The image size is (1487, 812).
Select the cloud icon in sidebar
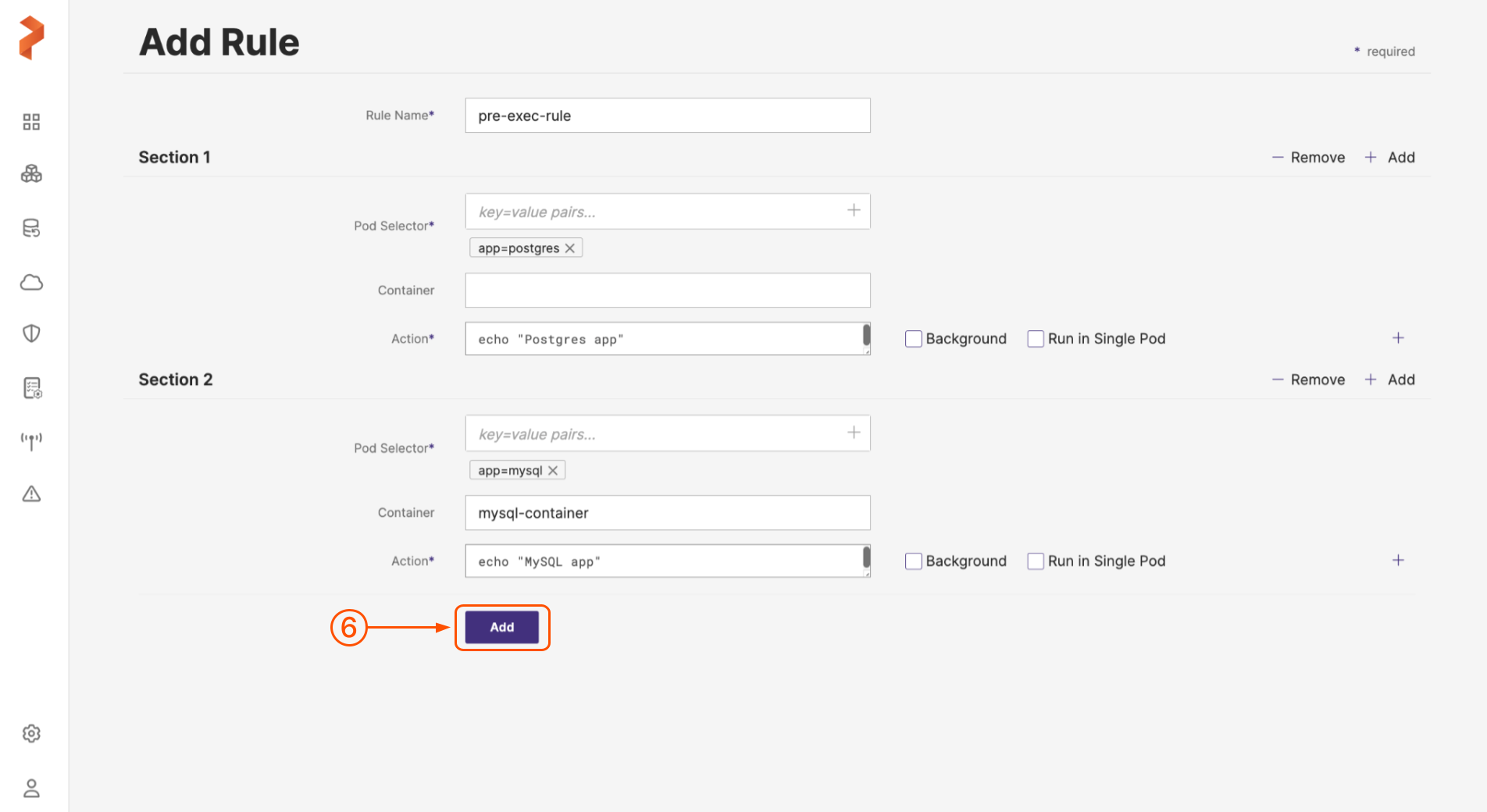pos(31,282)
